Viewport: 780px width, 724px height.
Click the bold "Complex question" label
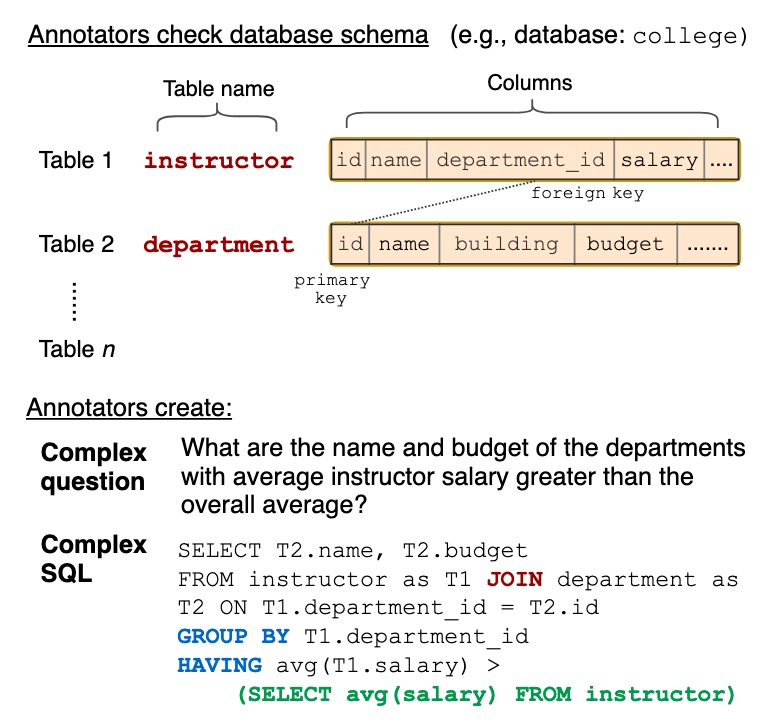(x=94, y=467)
